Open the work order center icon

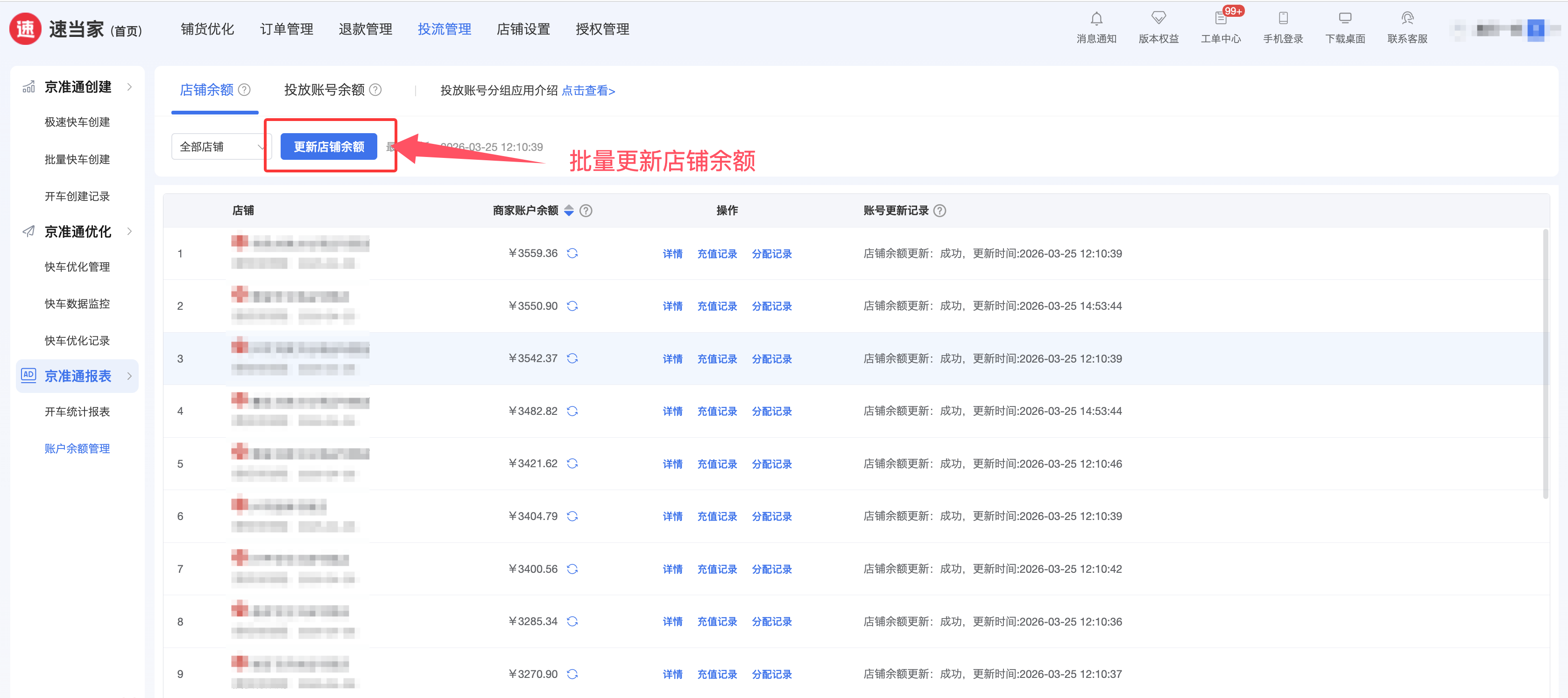[1221, 18]
